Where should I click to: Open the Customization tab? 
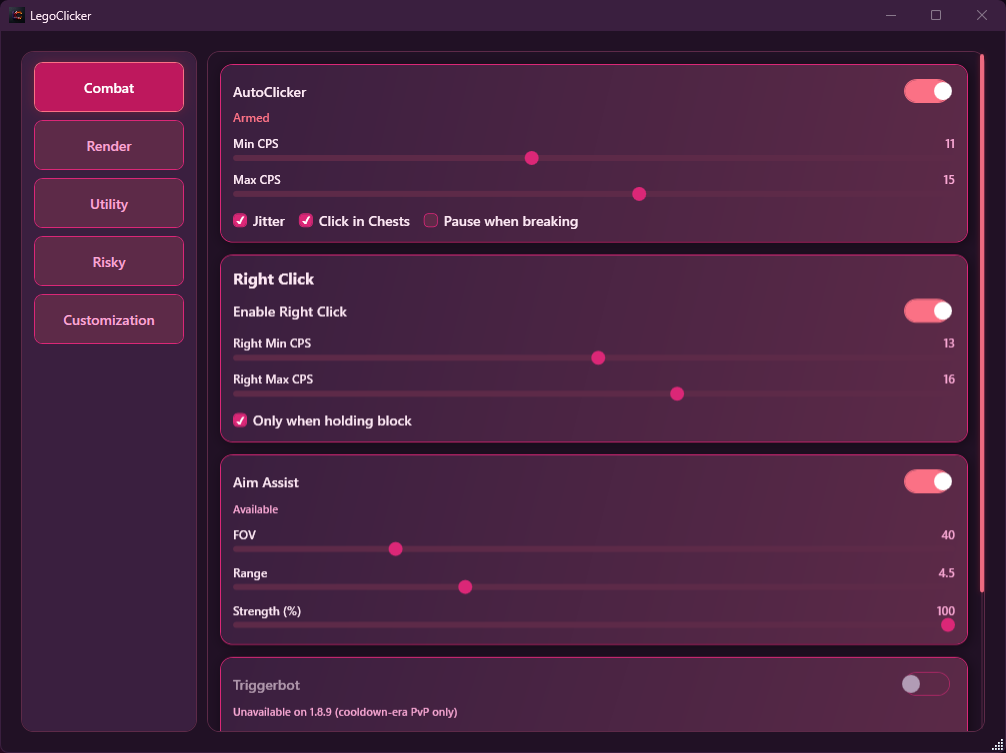tap(109, 320)
